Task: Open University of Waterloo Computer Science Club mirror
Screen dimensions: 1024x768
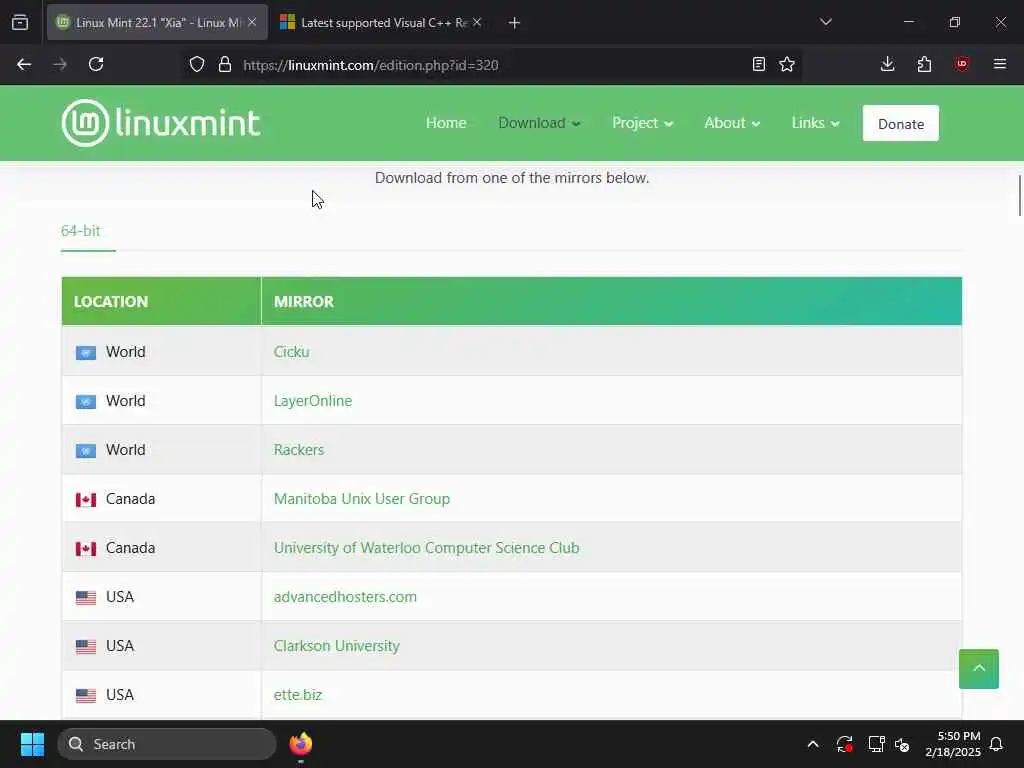Action: 426,547
